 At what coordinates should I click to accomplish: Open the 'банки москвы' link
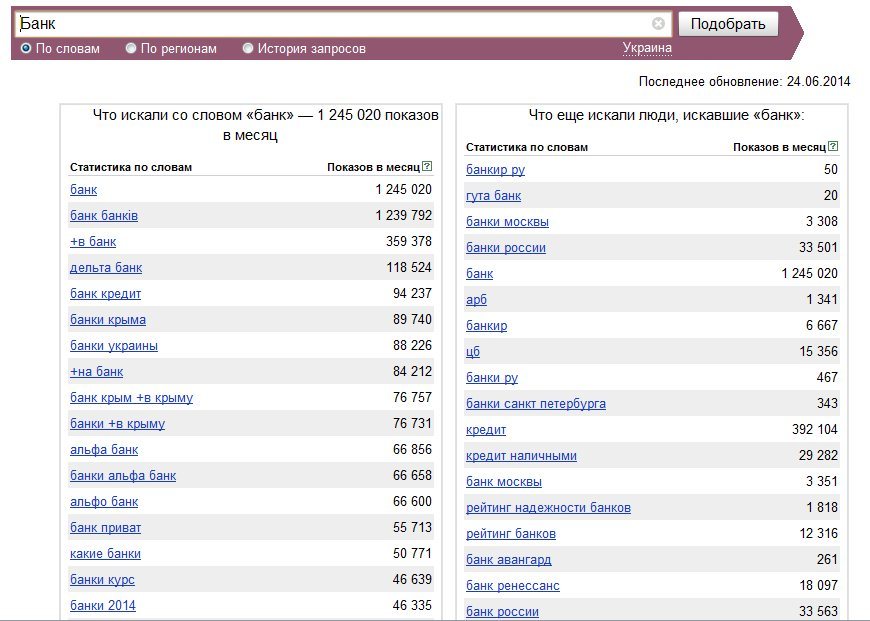(x=507, y=222)
